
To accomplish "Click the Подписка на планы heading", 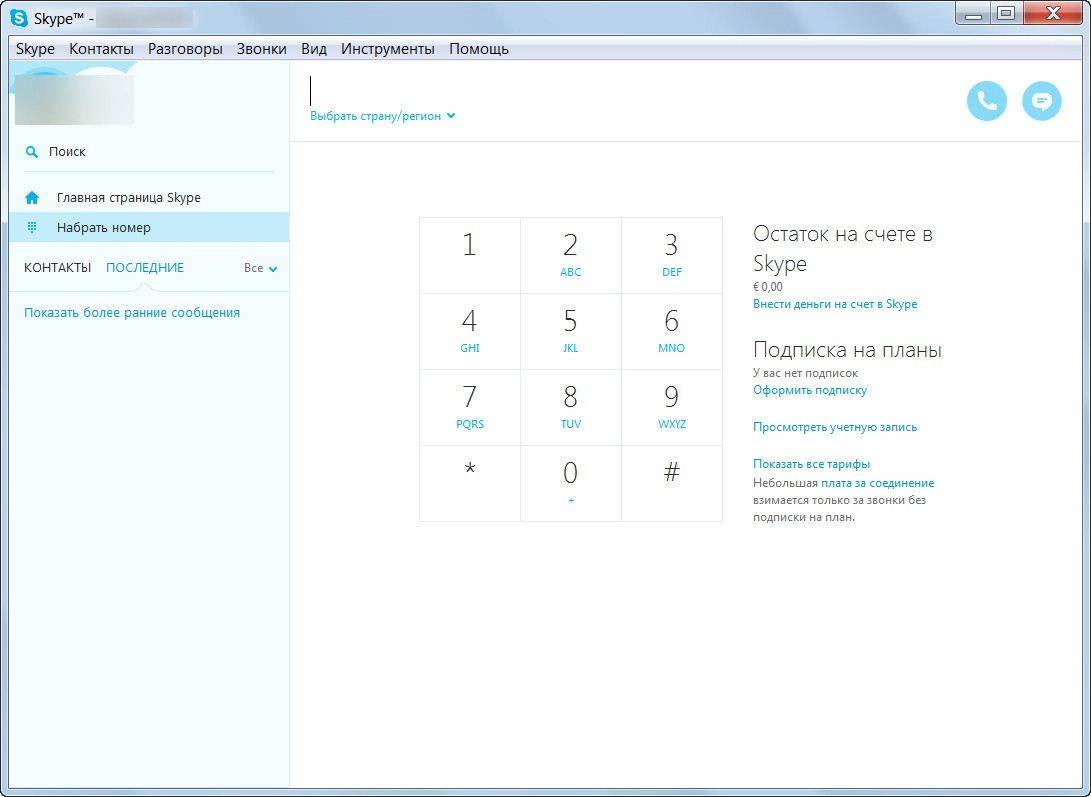I will click(x=847, y=349).
